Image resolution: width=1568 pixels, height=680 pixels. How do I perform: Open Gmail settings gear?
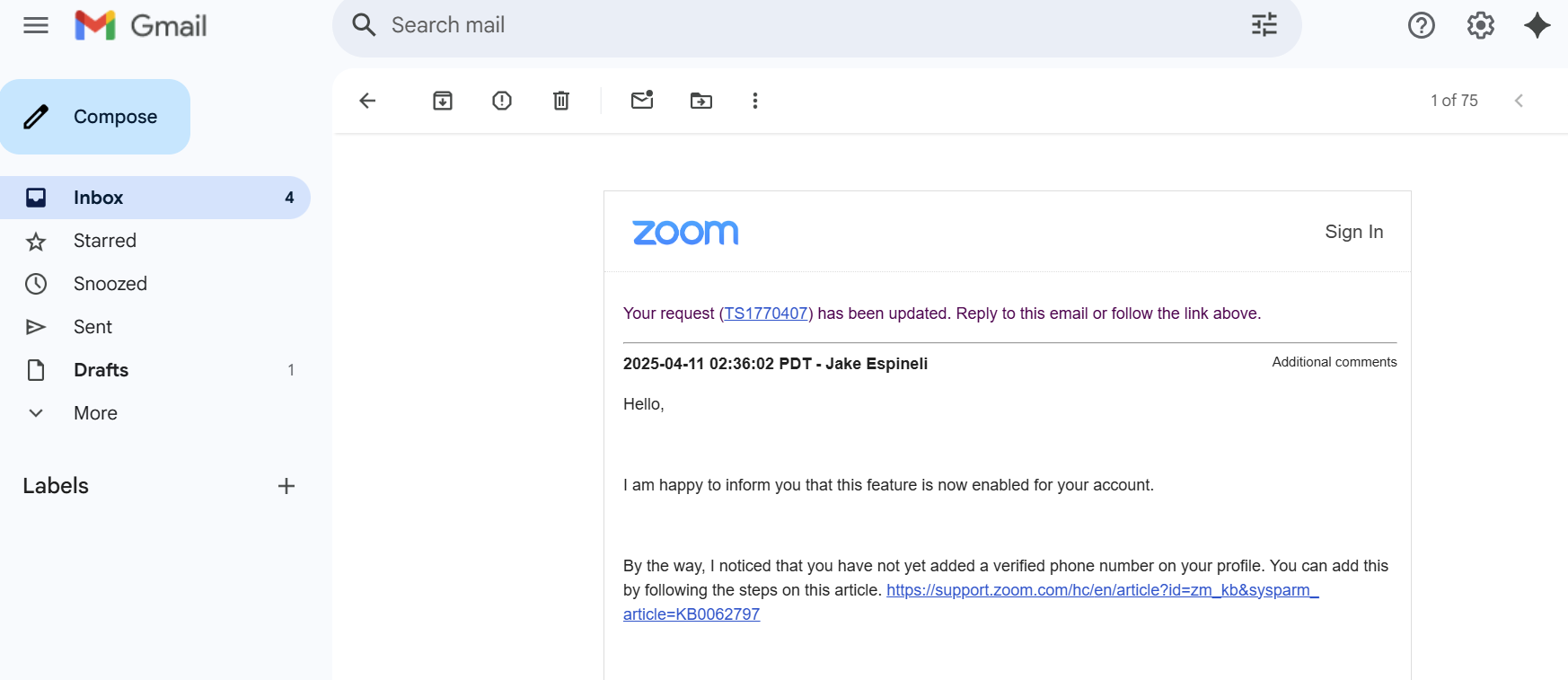point(1481,25)
